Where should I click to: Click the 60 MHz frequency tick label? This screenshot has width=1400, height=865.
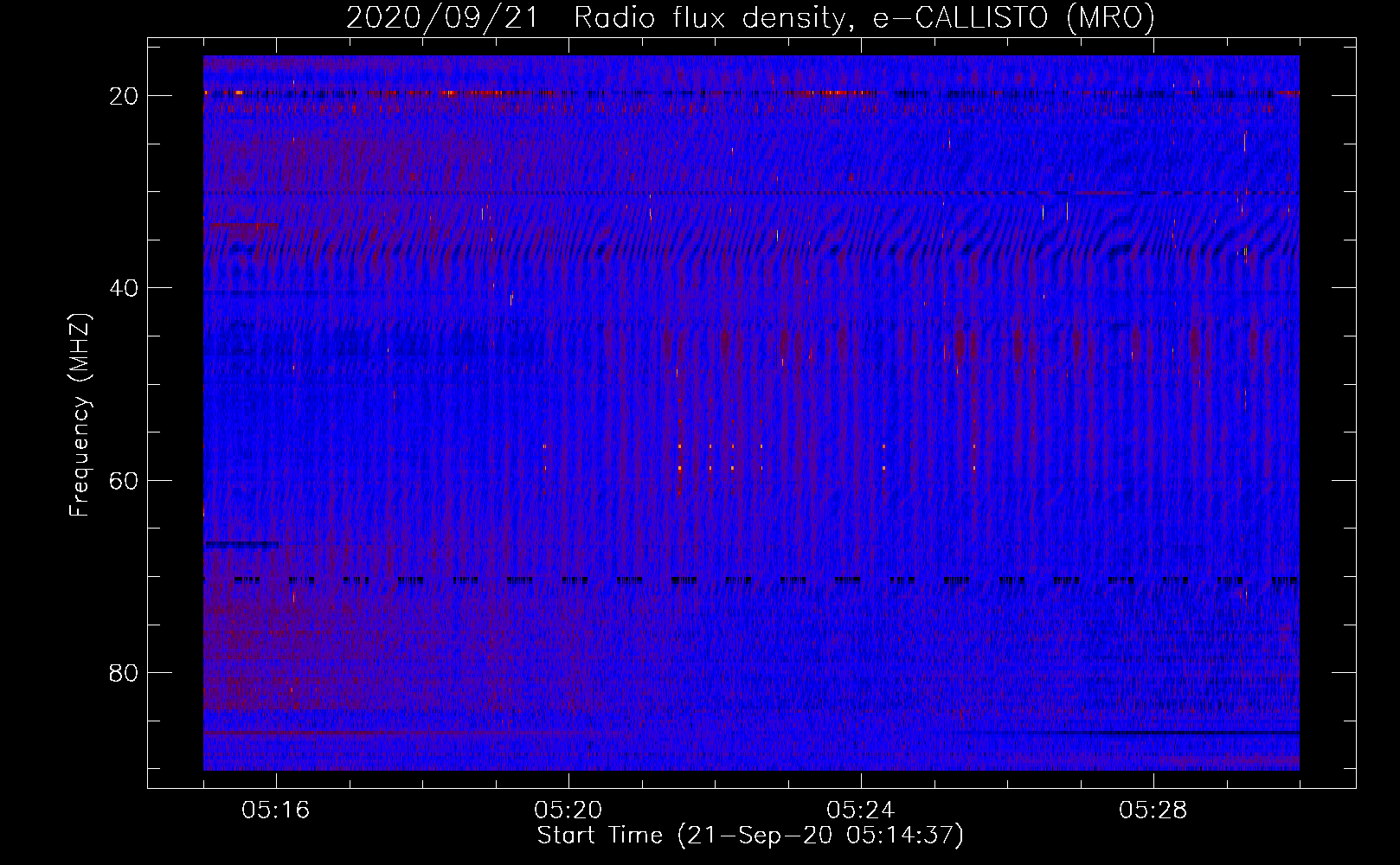pos(124,480)
